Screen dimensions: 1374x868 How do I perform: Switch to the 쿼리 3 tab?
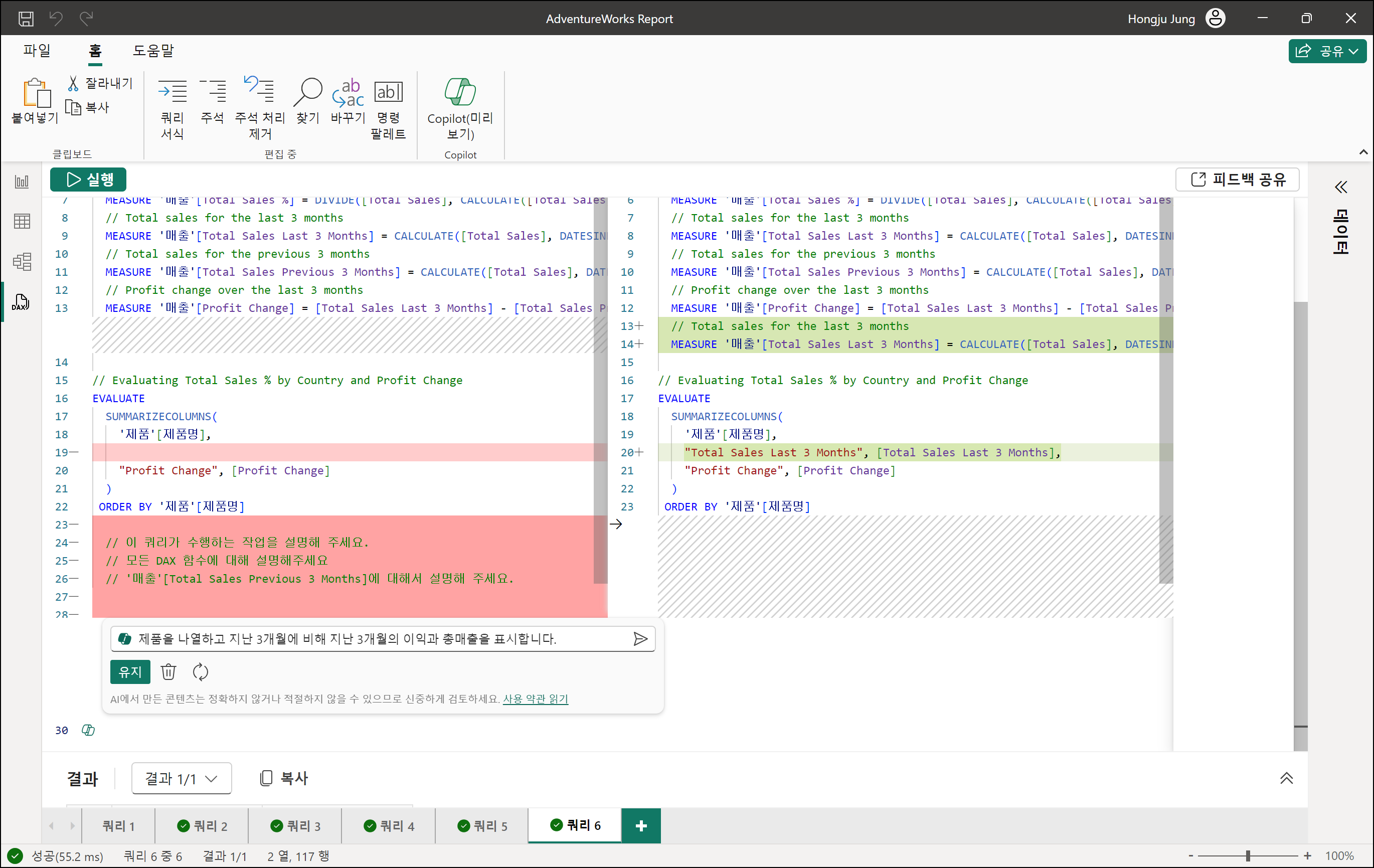tap(295, 826)
